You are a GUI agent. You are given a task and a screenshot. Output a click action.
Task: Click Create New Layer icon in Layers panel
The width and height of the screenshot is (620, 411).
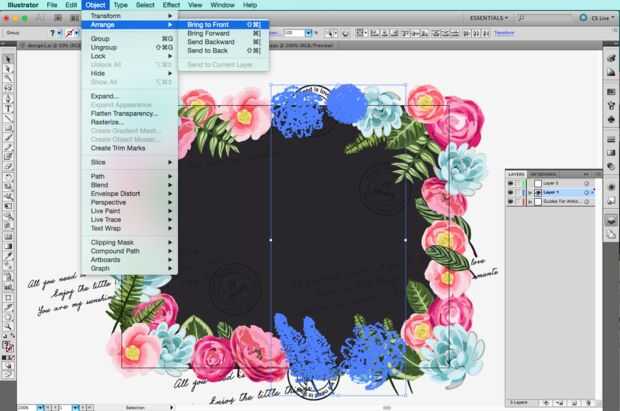point(574,403)
